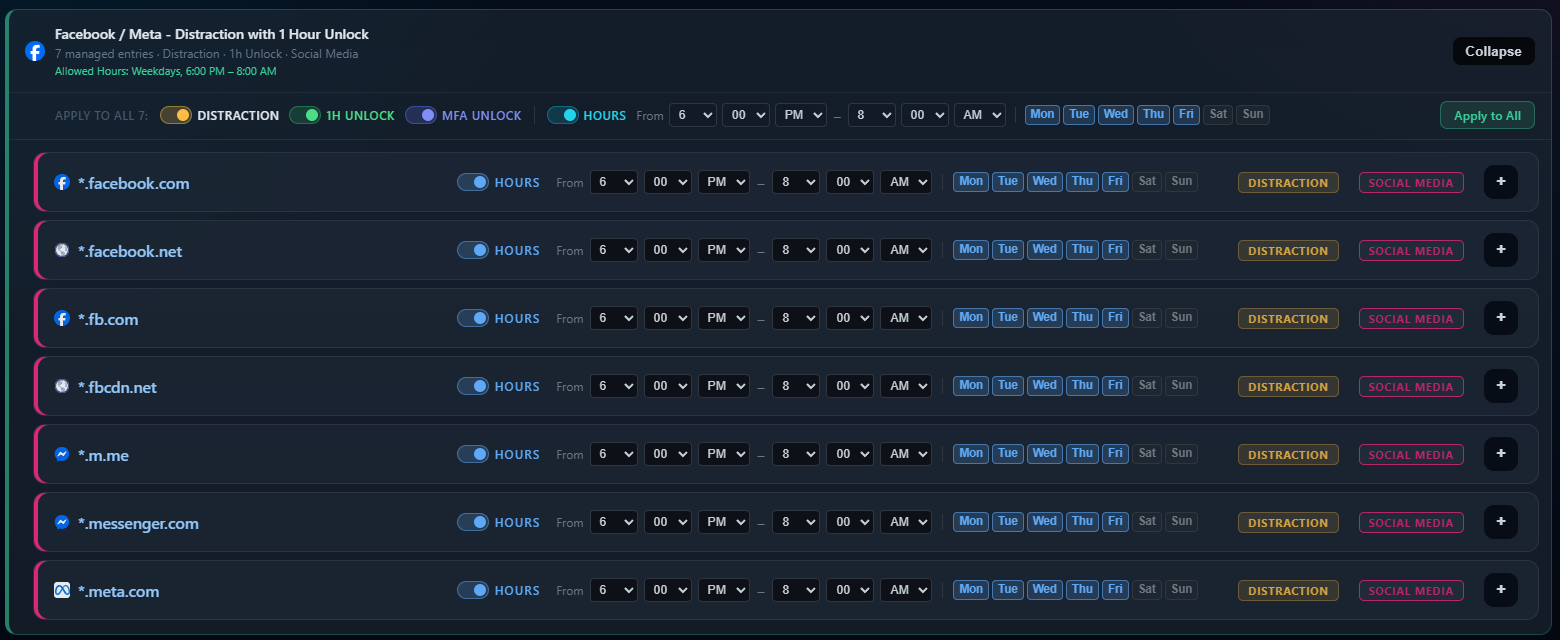Toggle Hours switch for *.fb.com
The image size is (1560, 640).
click(x=473, y=318)
